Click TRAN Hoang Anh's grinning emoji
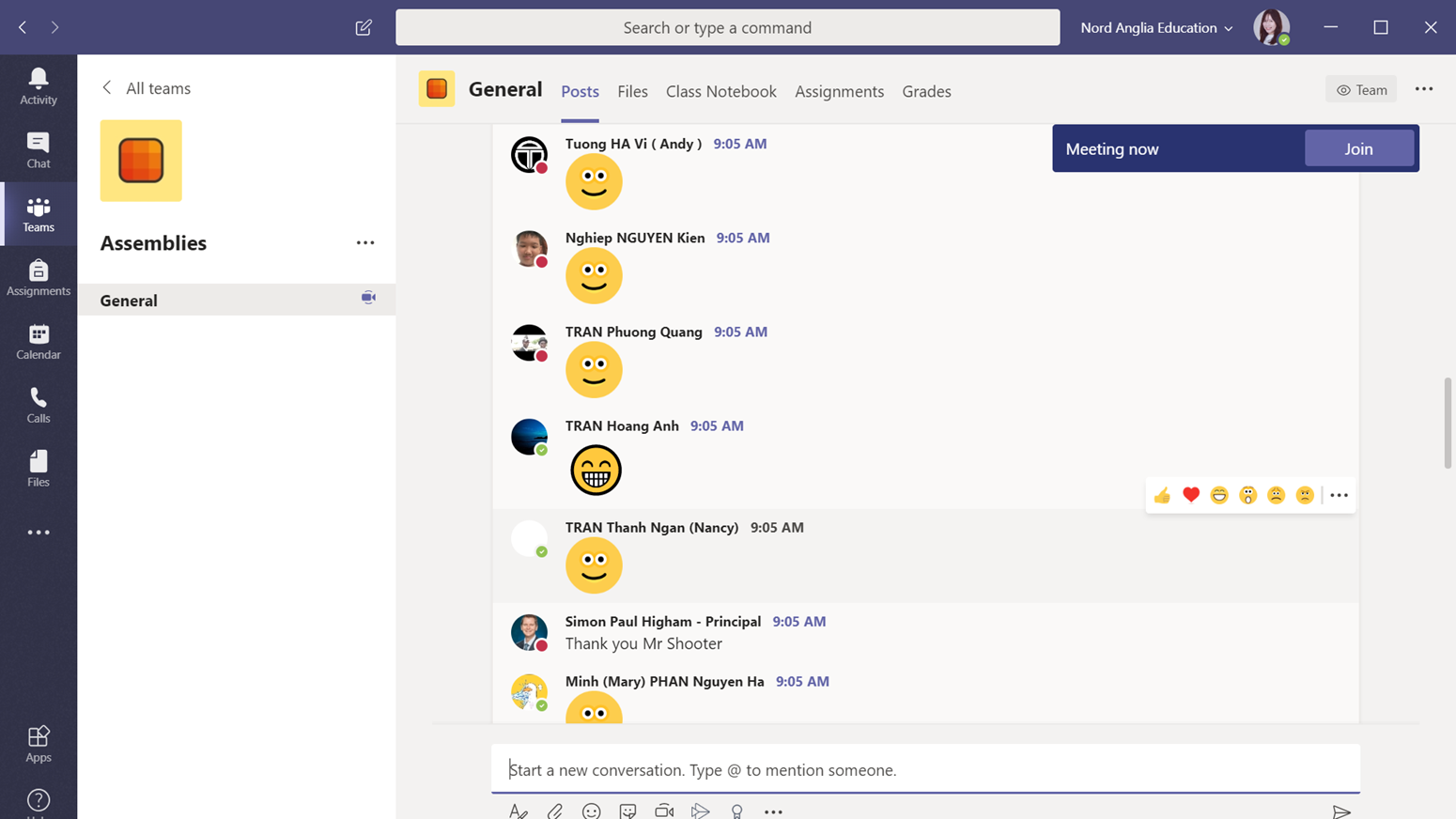Viewport: 1456px width, 819px height. click(596, 470)
